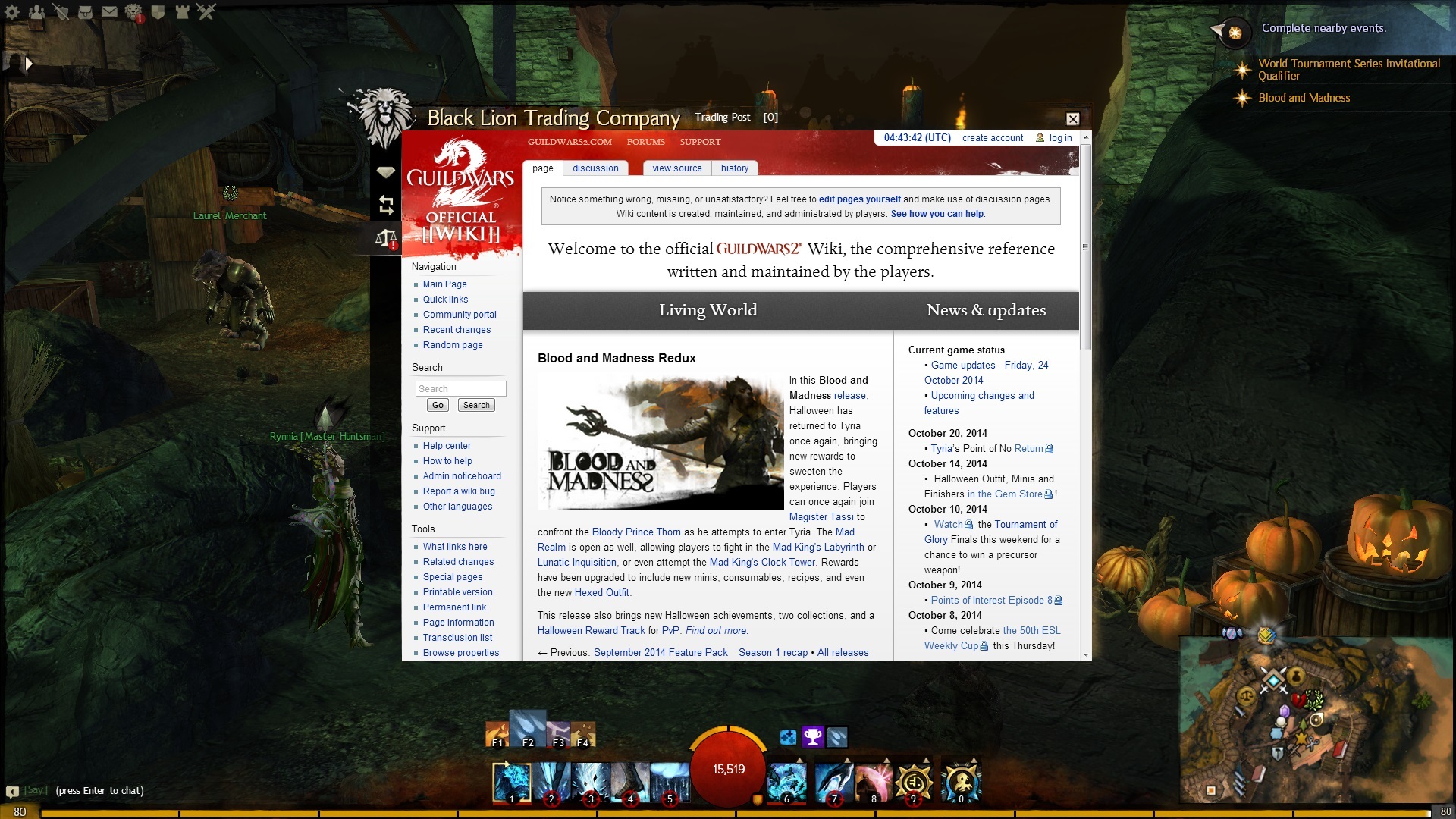The height and width of the screenshot is (819, 1456).
Task: Activate F2 water attunement
Action: point(528,730)
